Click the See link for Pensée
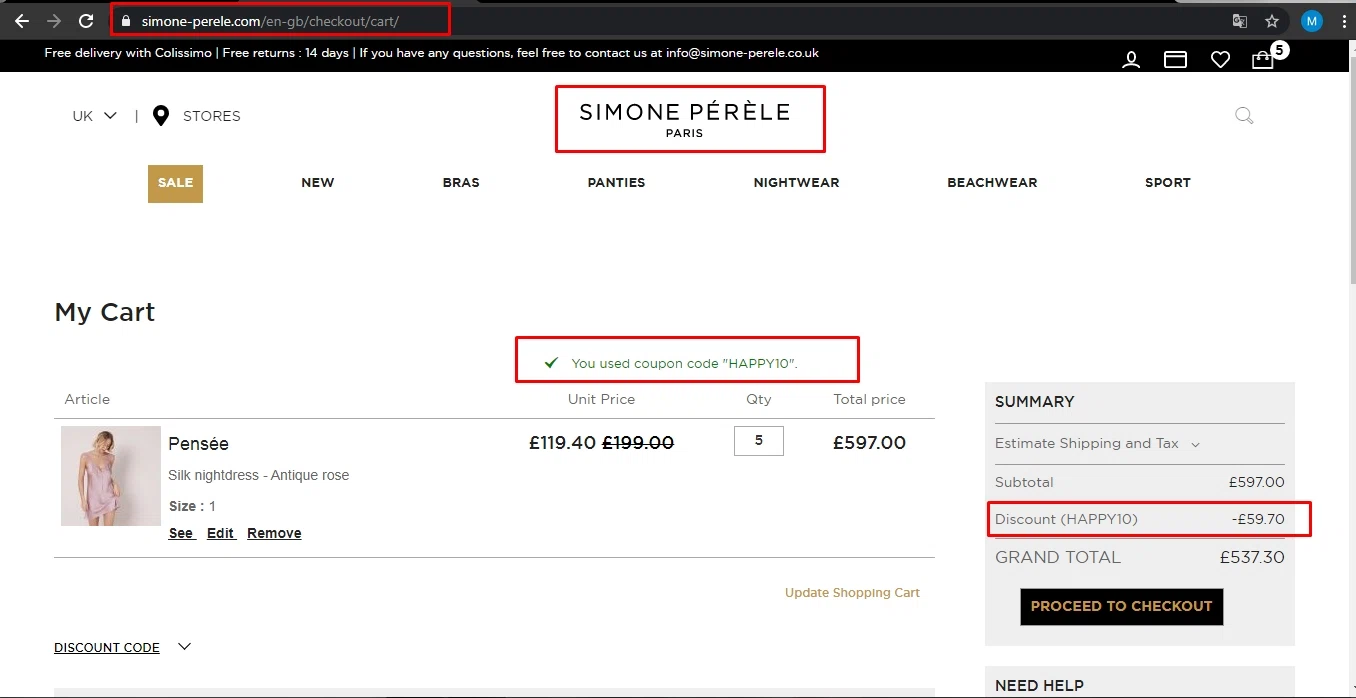The width and height of the screenshot is (1356, 698). click(x=181, y=533)
